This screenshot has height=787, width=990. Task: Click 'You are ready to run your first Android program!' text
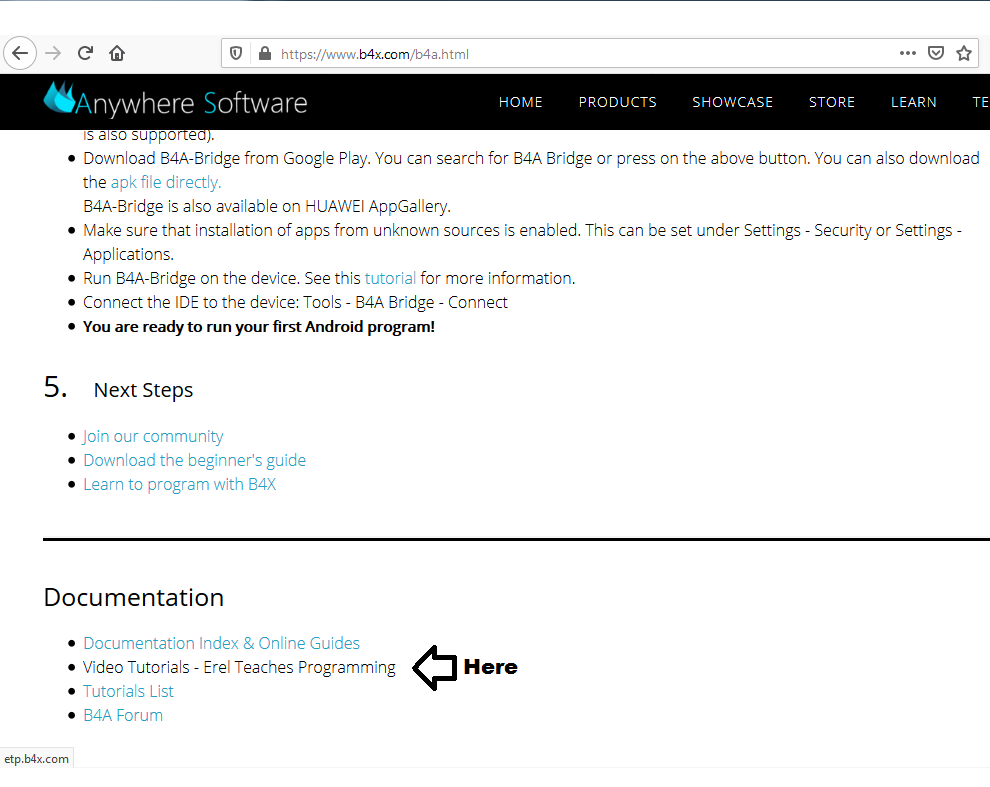coord(259,327)
